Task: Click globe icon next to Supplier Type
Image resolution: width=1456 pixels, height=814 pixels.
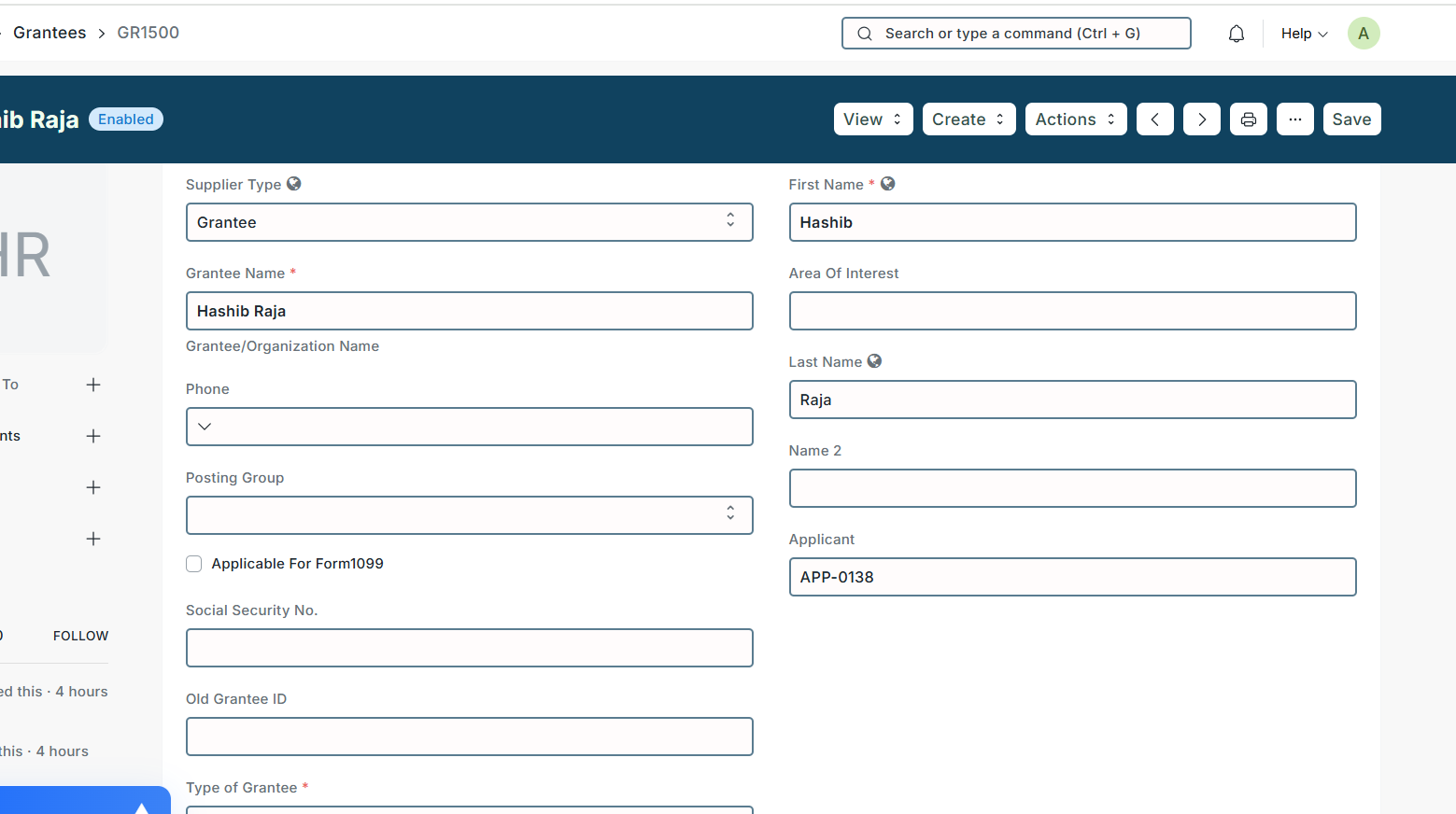Action: coord(294,184)
